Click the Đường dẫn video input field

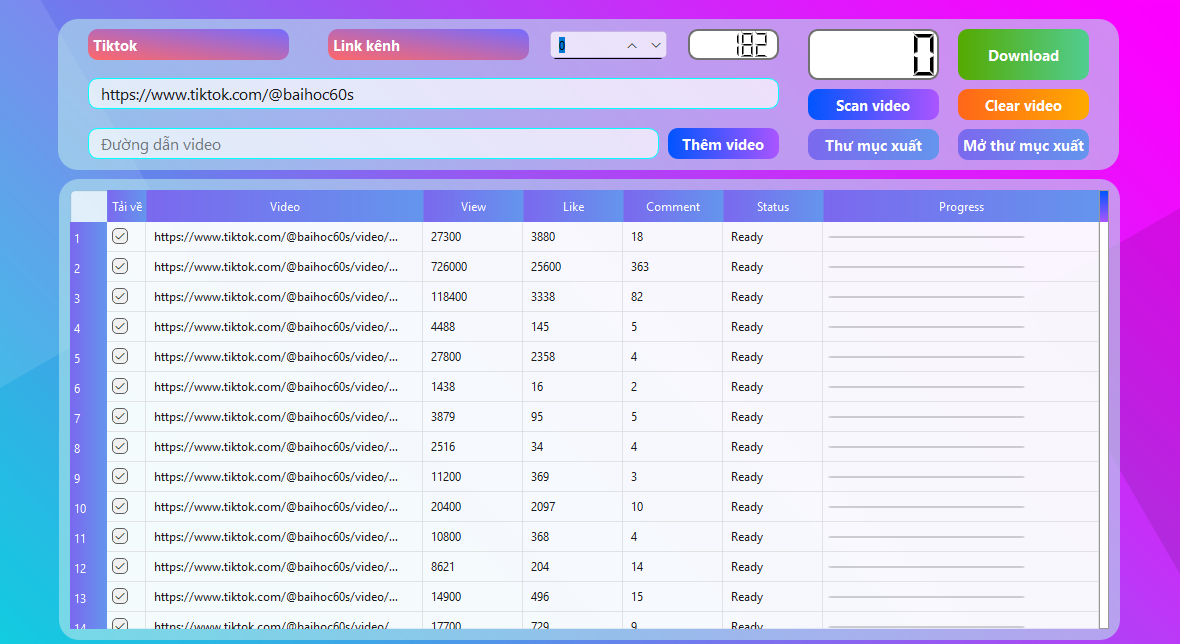tap(373, 144)
